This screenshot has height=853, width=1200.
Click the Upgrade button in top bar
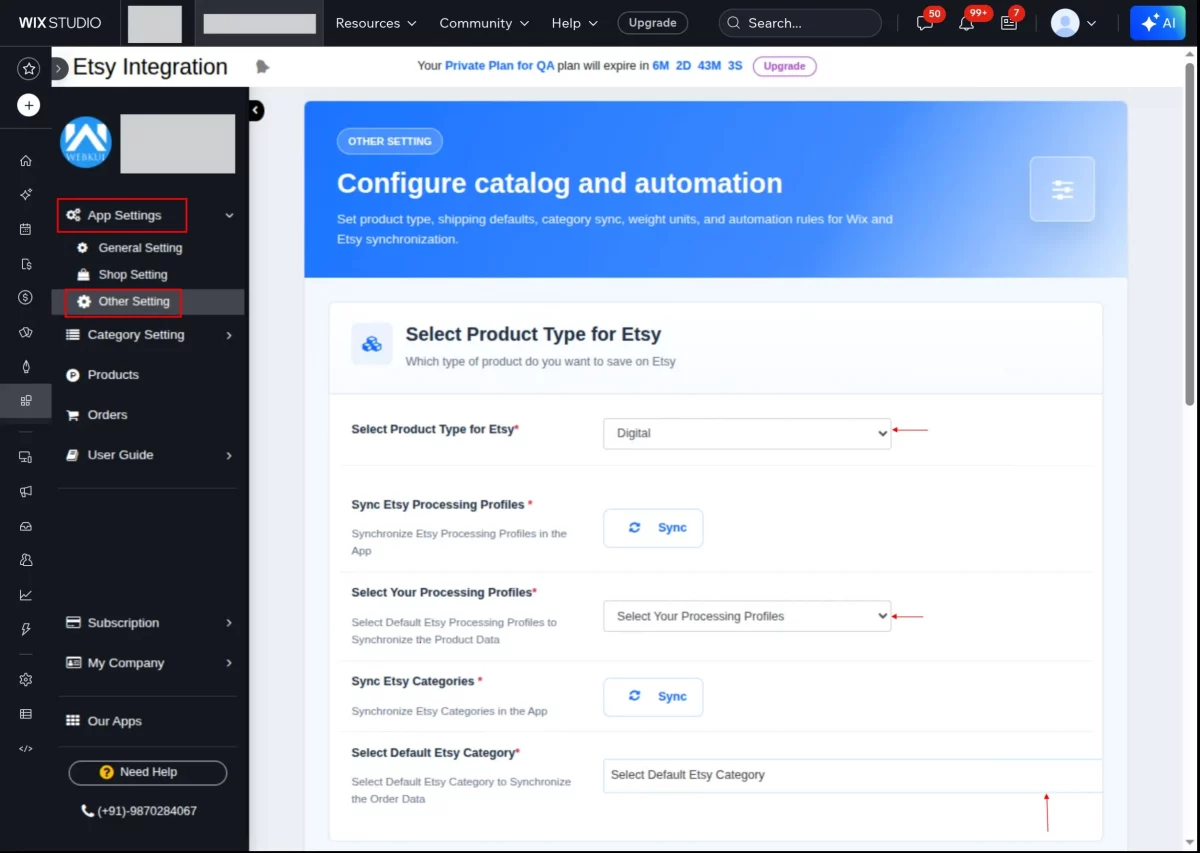click(x=652, y=23)
